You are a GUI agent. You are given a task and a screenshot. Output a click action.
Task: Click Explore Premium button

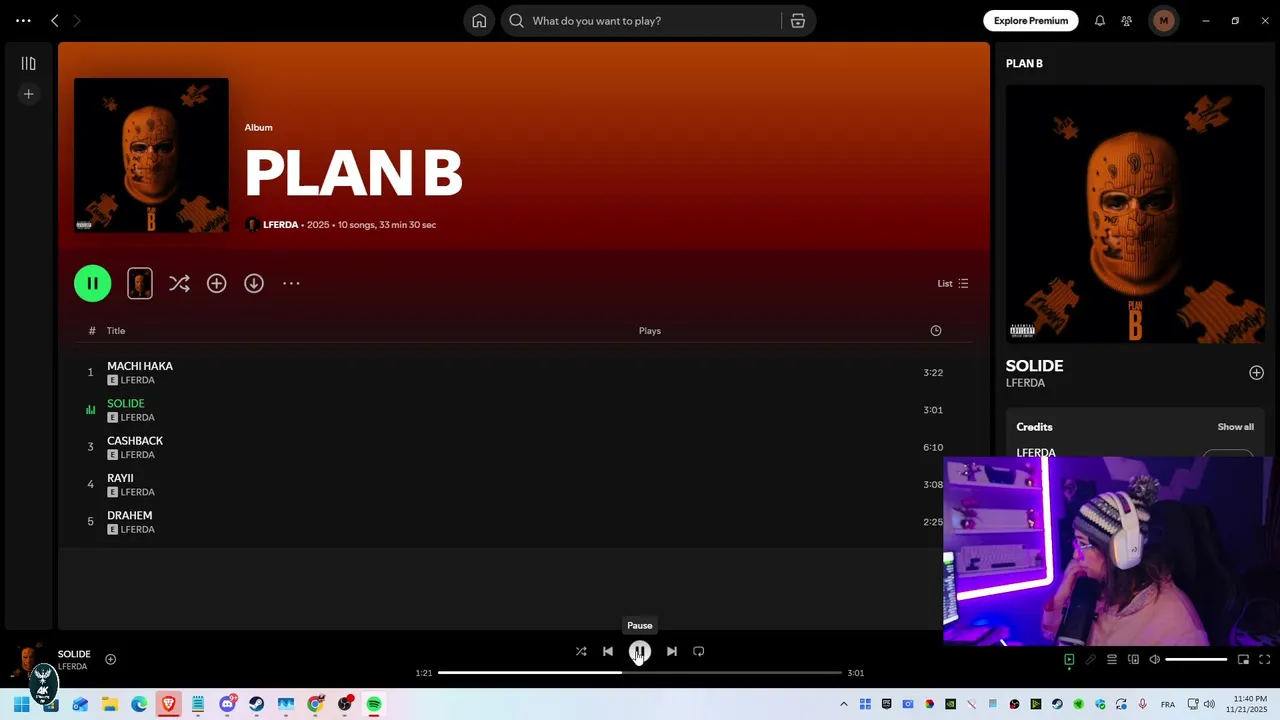tap(1030, 20)
